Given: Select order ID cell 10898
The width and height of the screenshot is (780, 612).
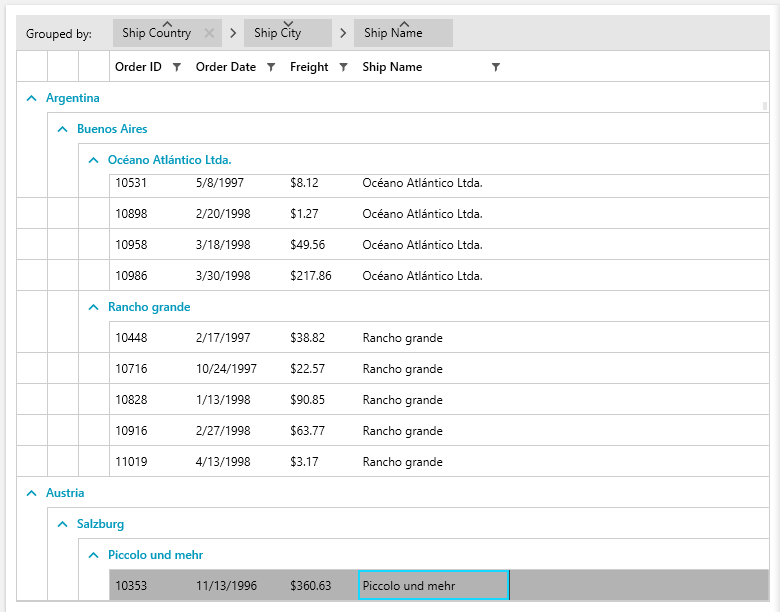Looking at the screenshot, I should pos(131,214).
